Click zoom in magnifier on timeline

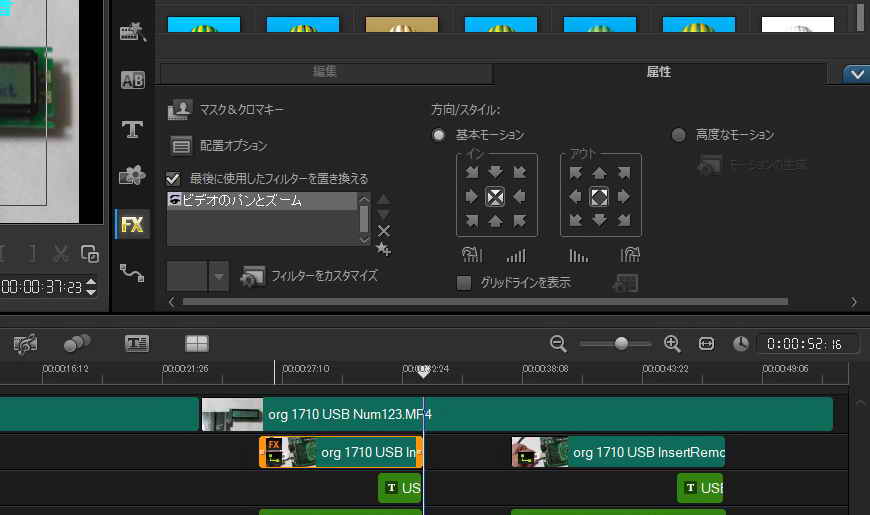pyautogui.click(x=672, y=343)
